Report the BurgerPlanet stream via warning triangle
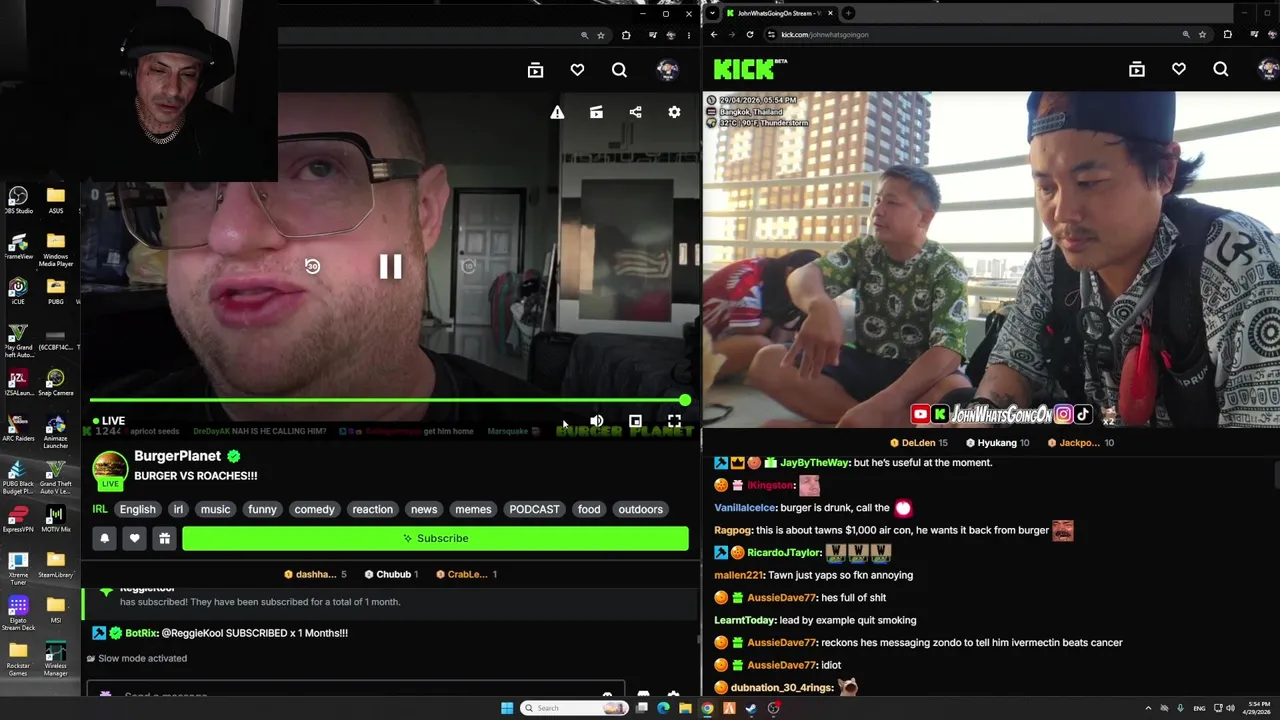 click(x=557, y=112)
